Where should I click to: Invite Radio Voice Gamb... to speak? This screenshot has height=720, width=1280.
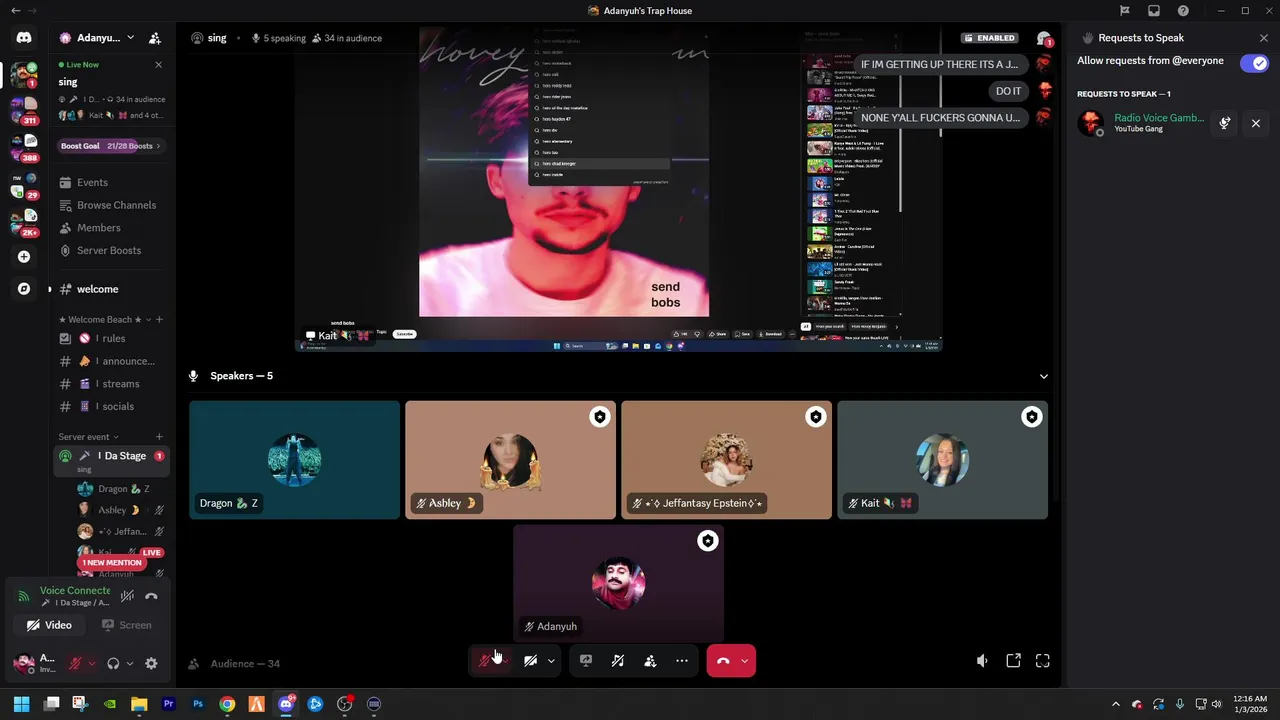click(1225, 123)
